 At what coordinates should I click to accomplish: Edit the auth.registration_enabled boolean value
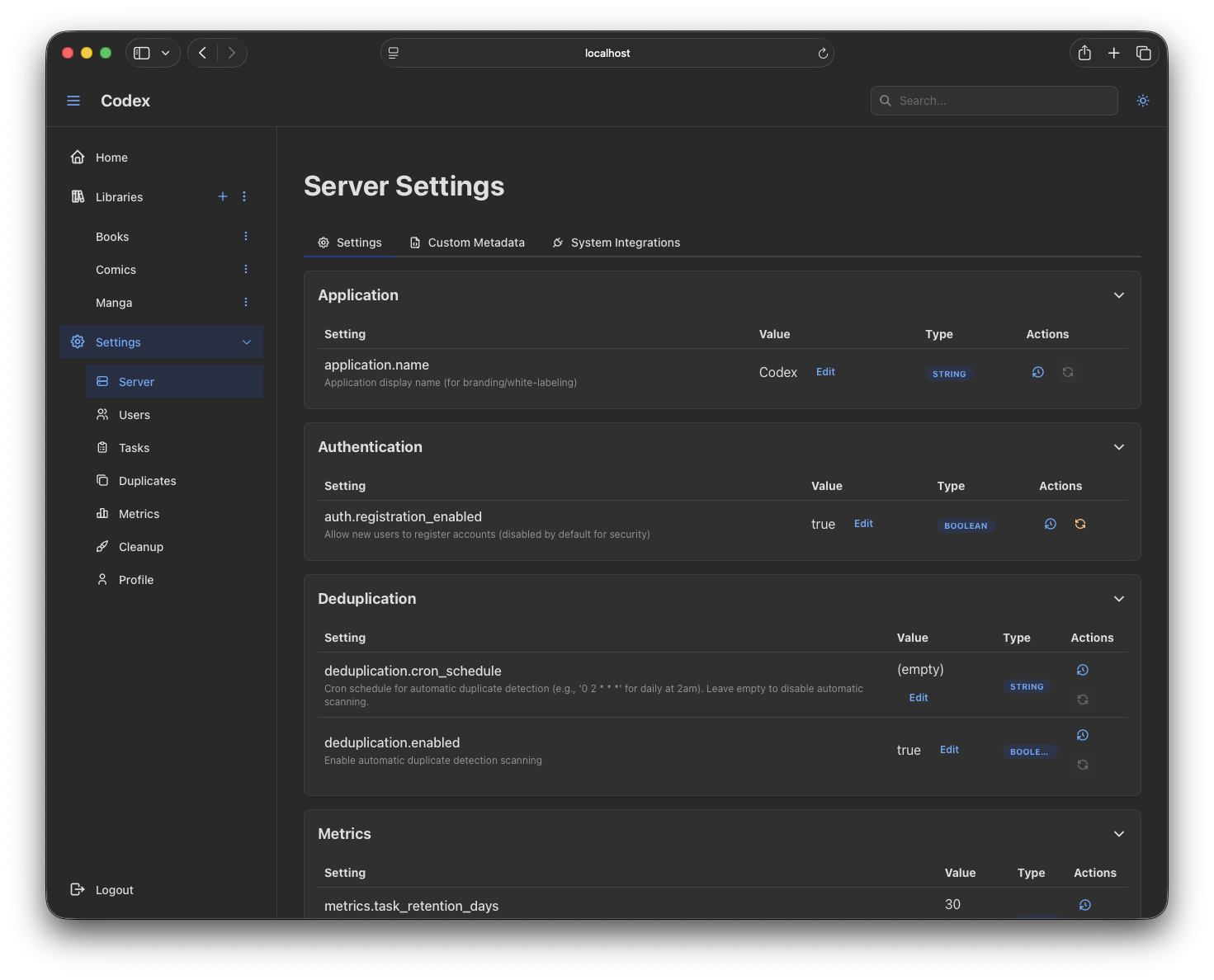862,523
